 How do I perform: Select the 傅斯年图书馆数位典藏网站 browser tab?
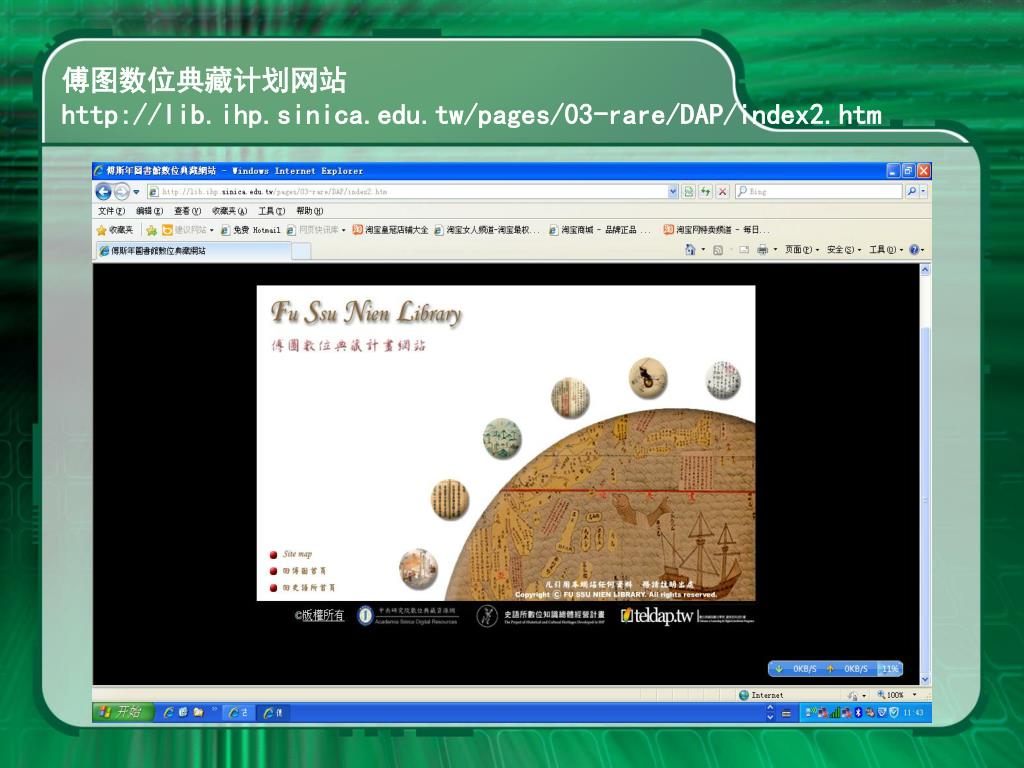[193, 251]
